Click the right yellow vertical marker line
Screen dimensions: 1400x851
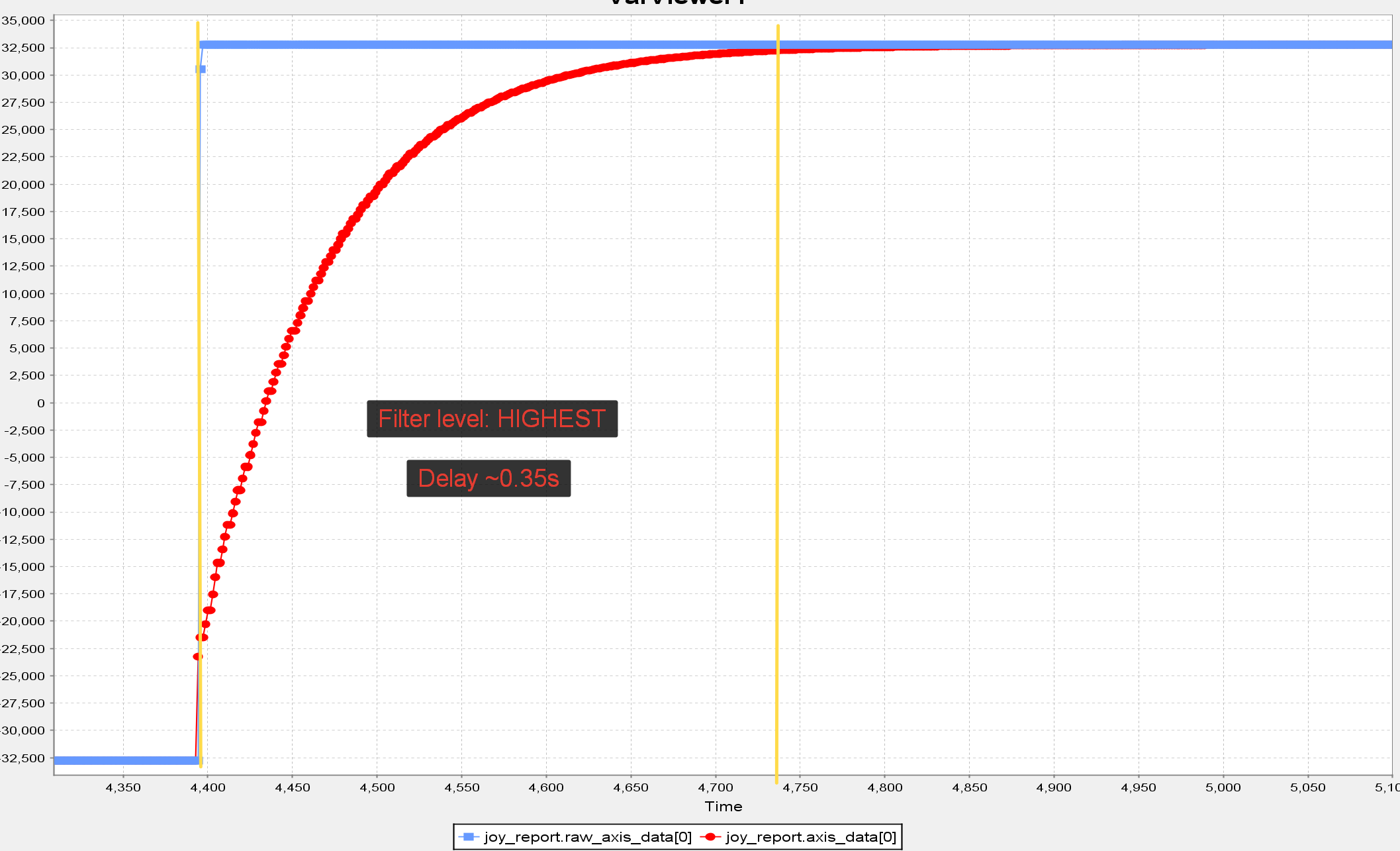coord(777,404)
